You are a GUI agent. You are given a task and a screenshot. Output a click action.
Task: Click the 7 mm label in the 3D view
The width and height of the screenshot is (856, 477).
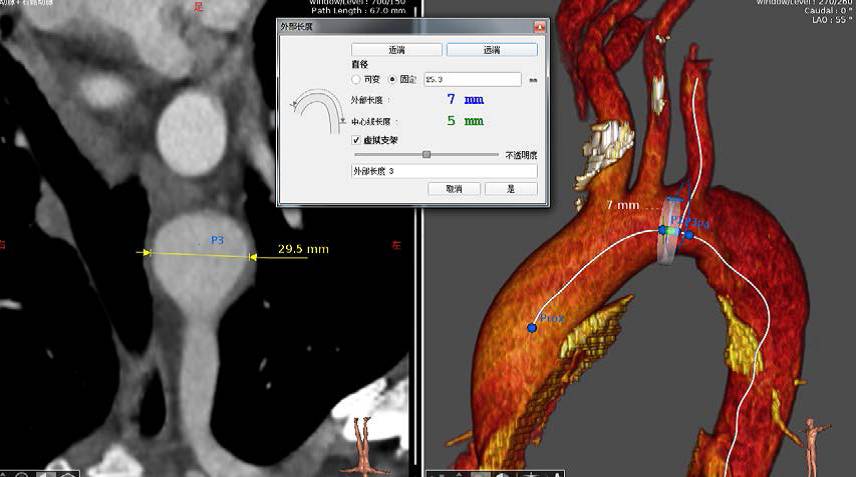pos(623,205)
